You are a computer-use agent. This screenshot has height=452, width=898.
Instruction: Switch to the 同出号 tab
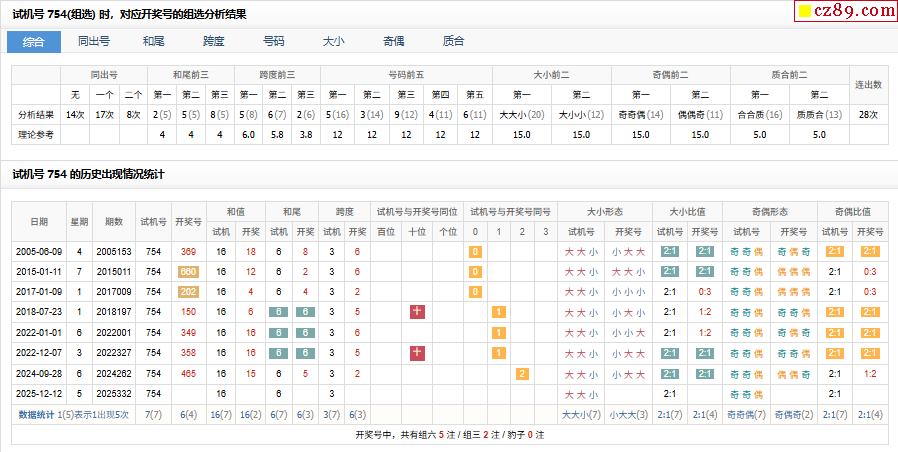pos(94,42)
